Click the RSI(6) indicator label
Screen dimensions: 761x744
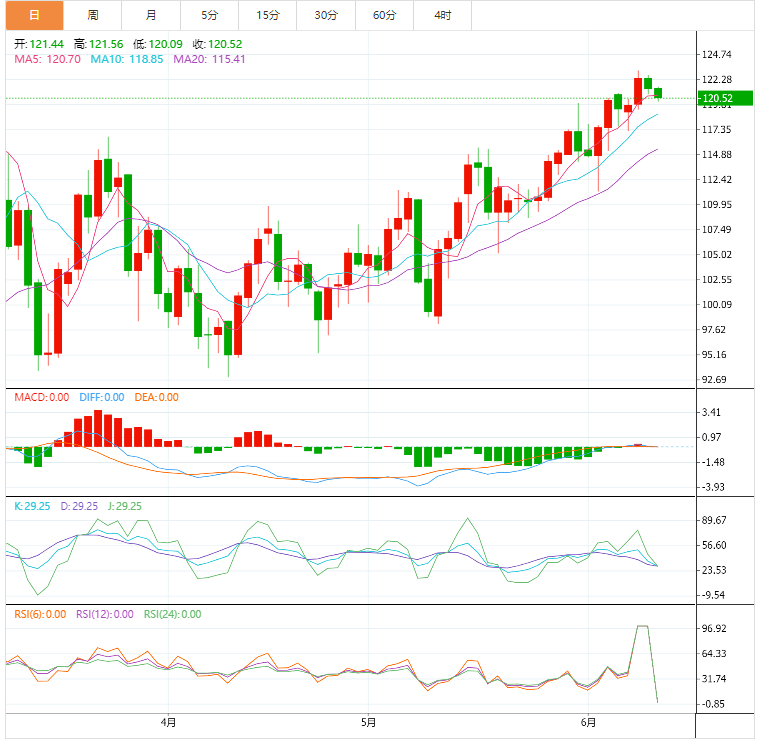coord(40,614)
